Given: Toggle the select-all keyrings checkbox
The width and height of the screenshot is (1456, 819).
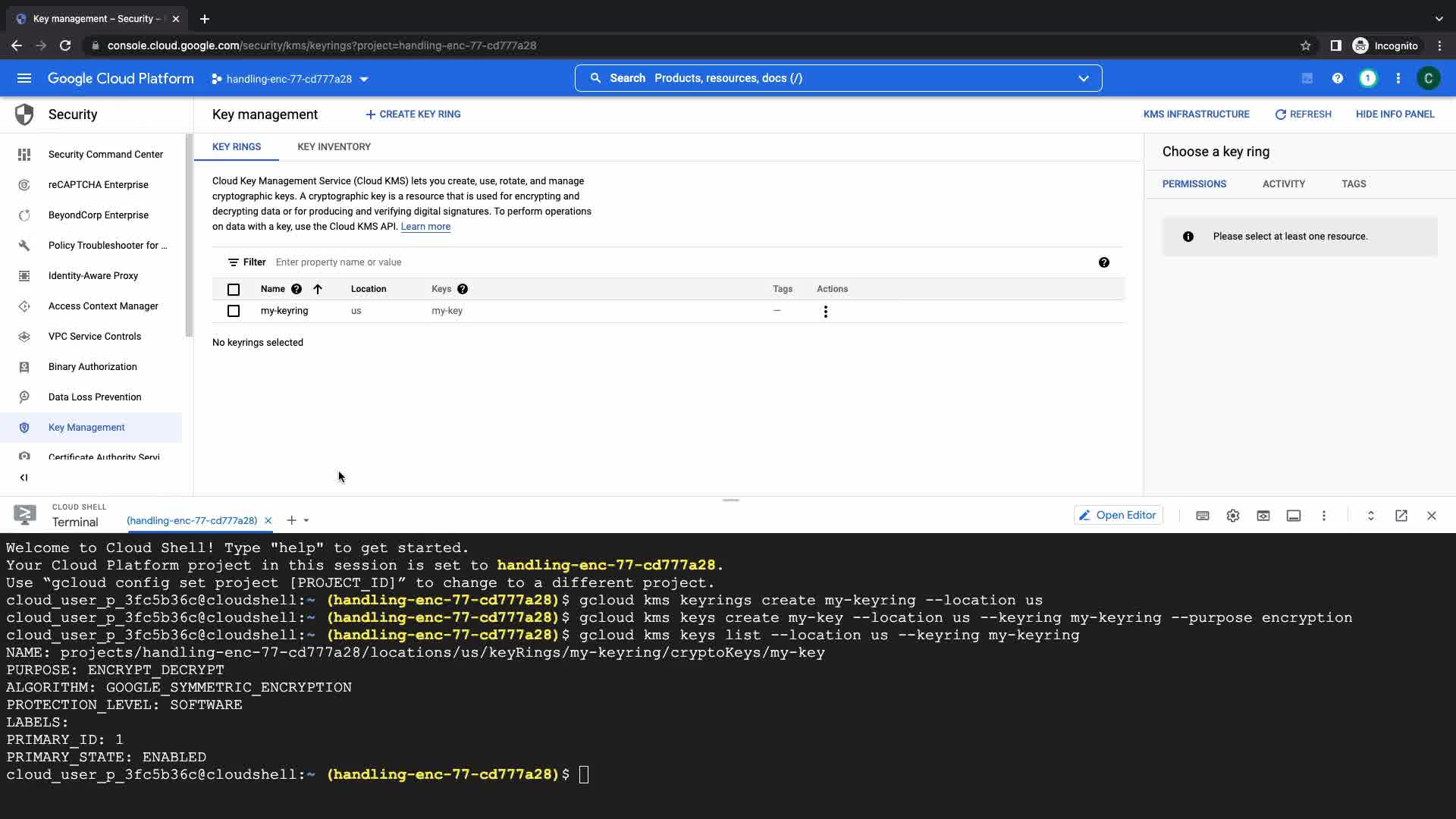Looking at the screenshot, I should [234, 289].
